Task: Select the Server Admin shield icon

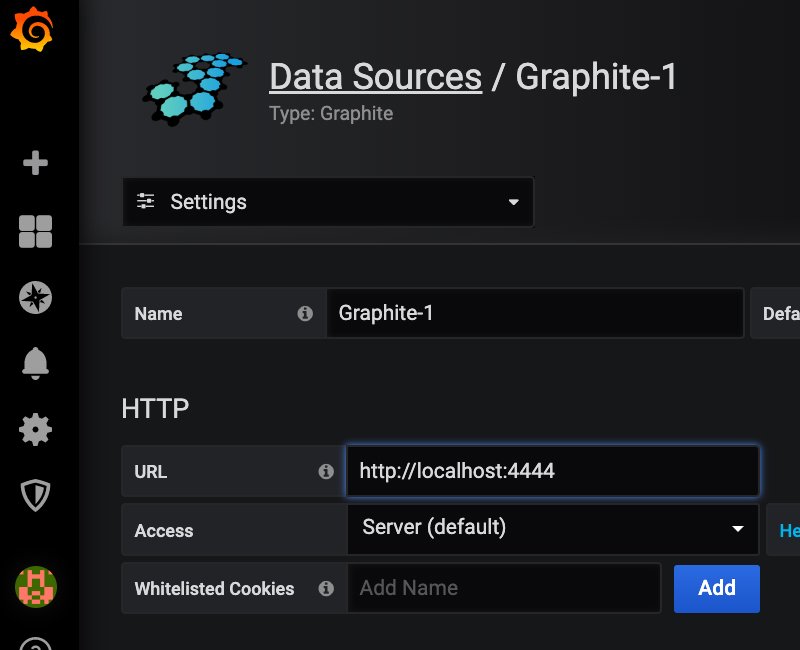Action: (36, 495)
